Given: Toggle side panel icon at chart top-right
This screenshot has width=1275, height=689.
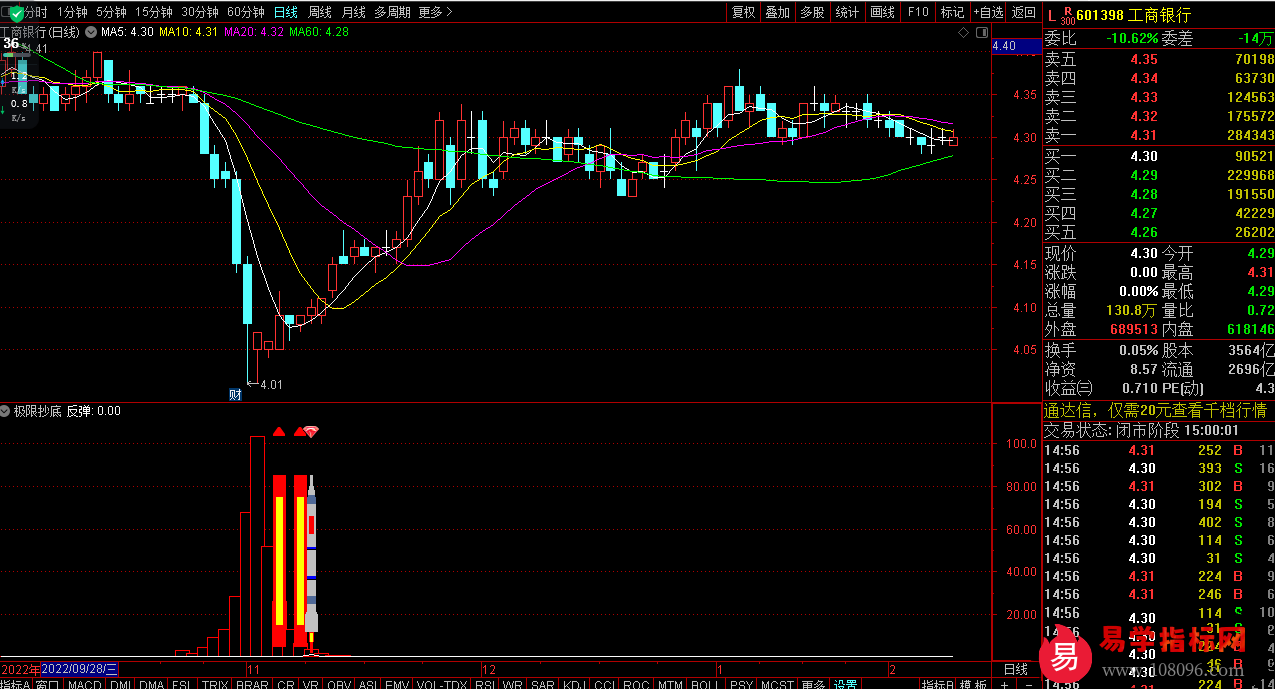Looking at the screenshot, I should [x=981, y=32].
